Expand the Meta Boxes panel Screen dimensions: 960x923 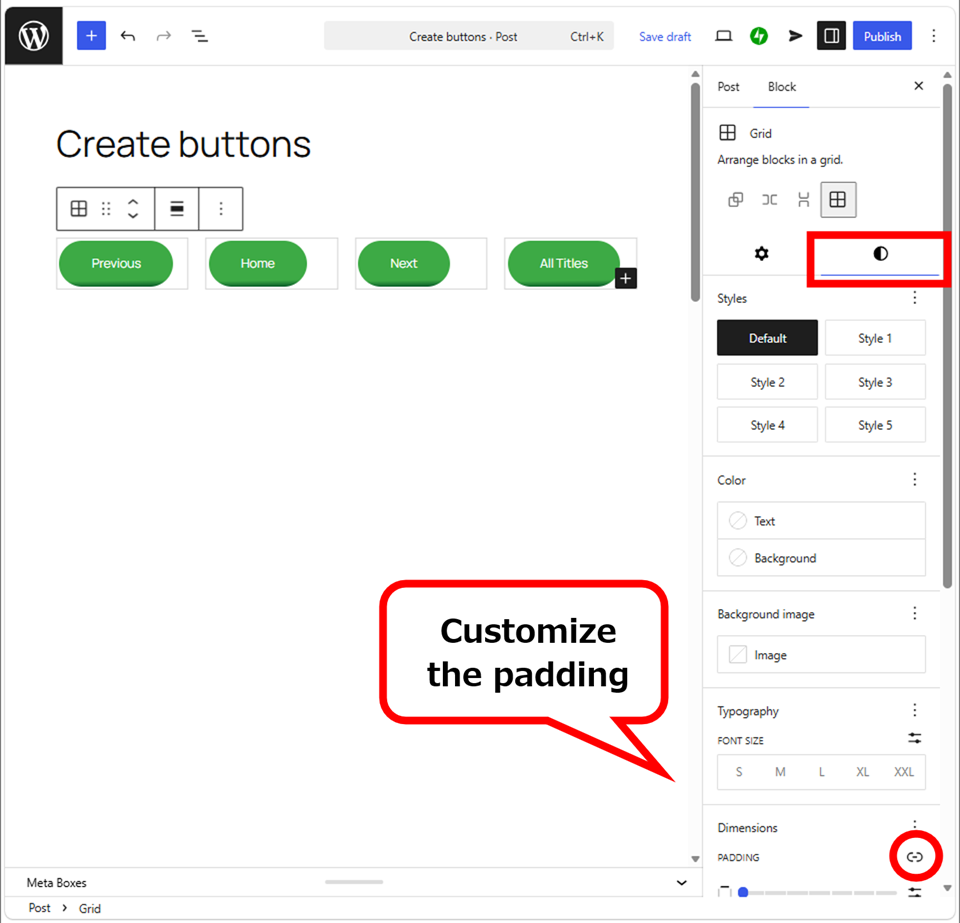click(681, 883)
